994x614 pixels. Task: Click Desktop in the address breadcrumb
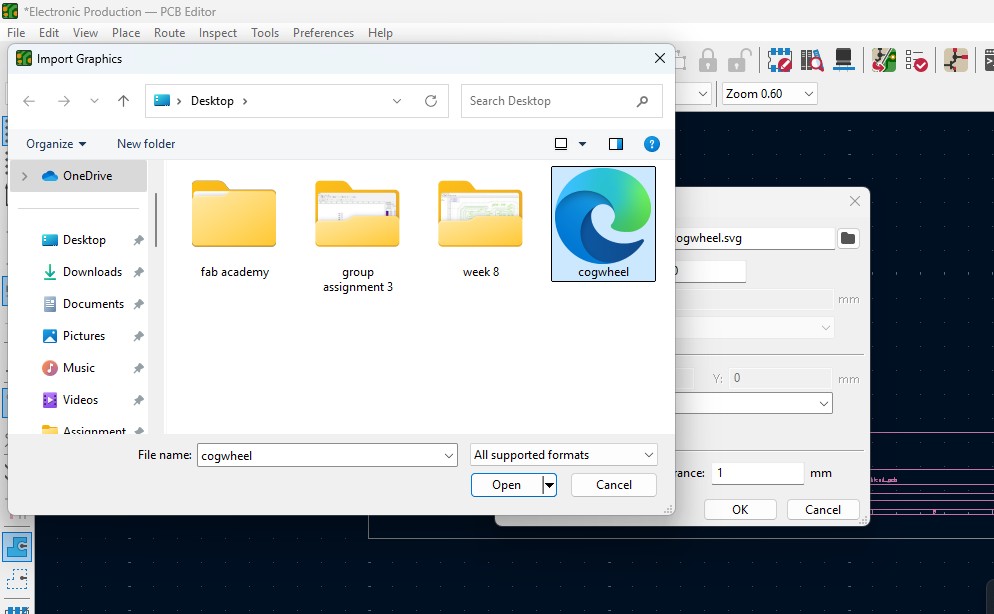212,101
